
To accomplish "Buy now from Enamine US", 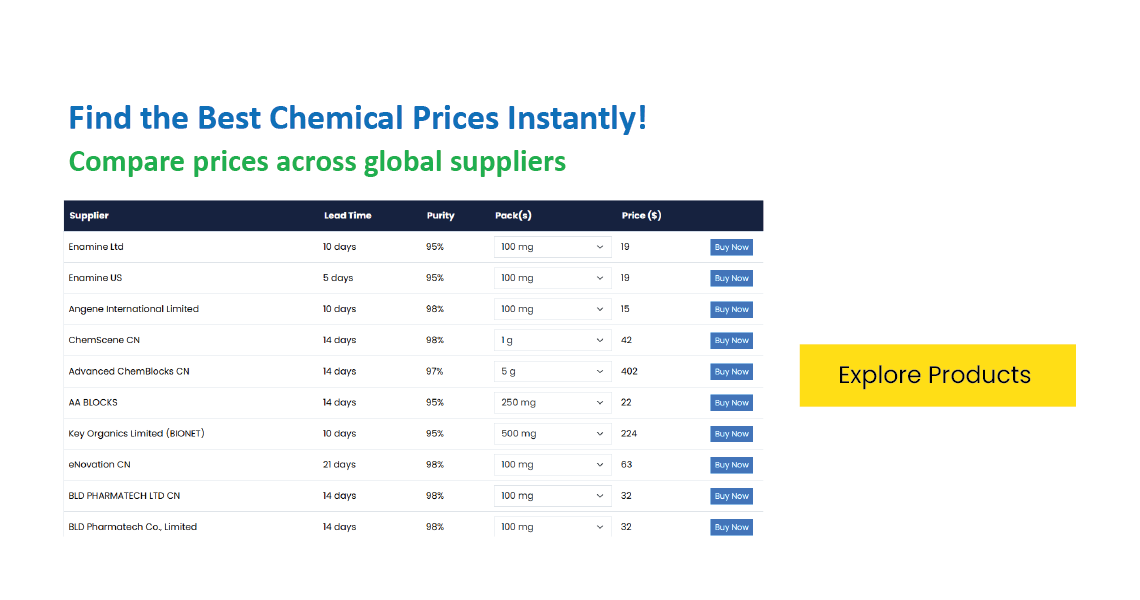I will 731,279.
